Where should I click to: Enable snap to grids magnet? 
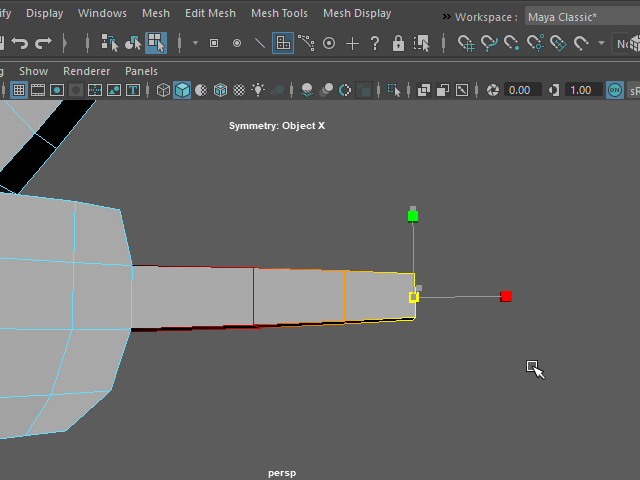[466, 44]
